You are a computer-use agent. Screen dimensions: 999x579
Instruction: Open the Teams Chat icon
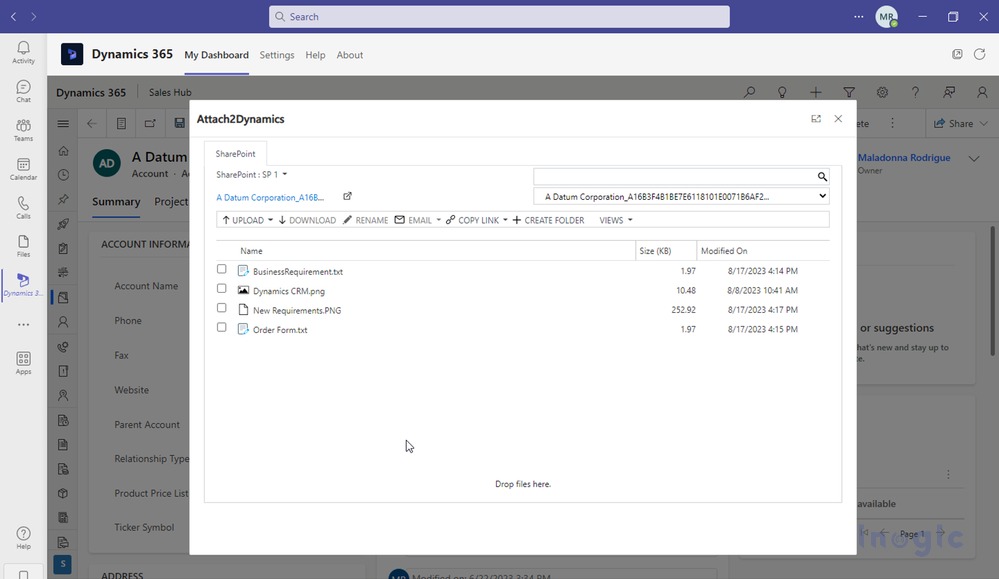click(x=23, y=91)
